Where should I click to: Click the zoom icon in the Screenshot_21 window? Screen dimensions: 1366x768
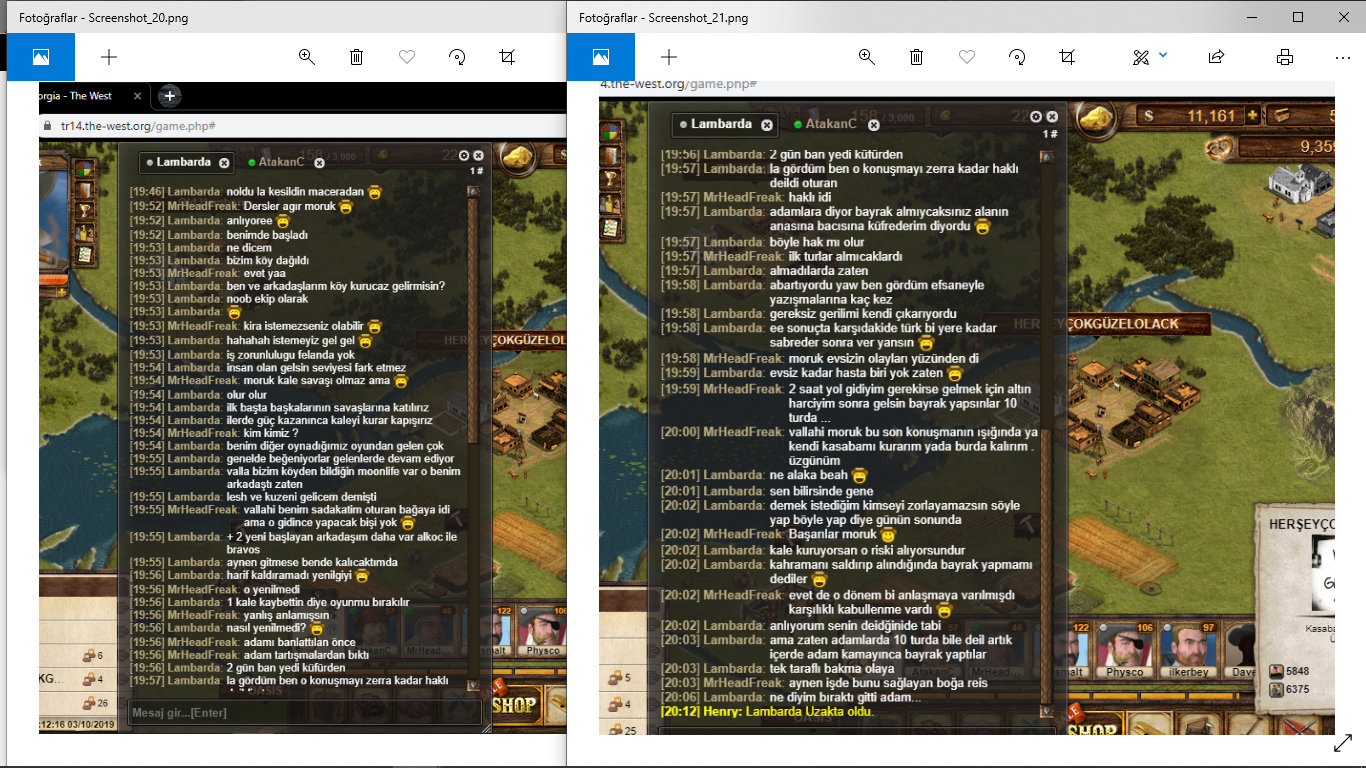[x=867, y=57]
